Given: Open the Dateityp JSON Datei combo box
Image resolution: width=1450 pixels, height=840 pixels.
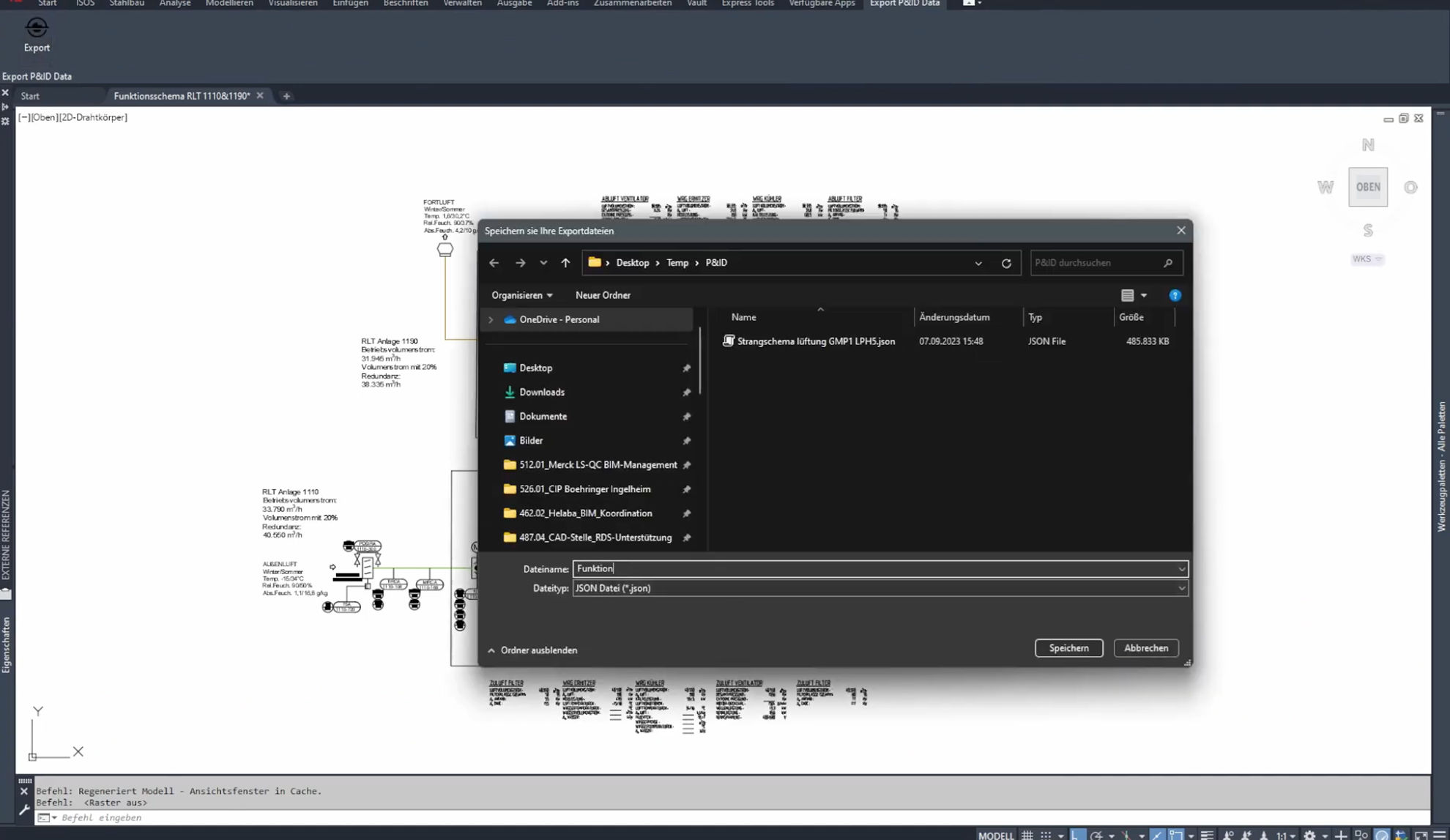Looking at the screenshot, I should (x=880, y=588).
